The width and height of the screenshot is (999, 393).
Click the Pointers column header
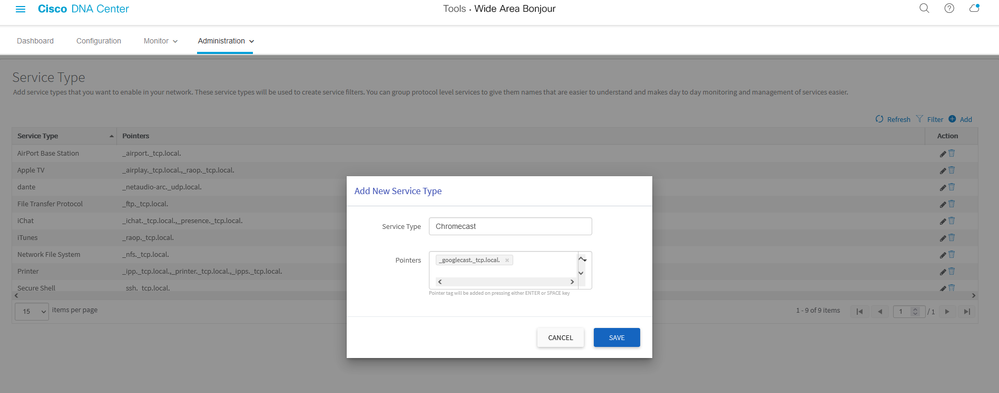tap(521, 136)
